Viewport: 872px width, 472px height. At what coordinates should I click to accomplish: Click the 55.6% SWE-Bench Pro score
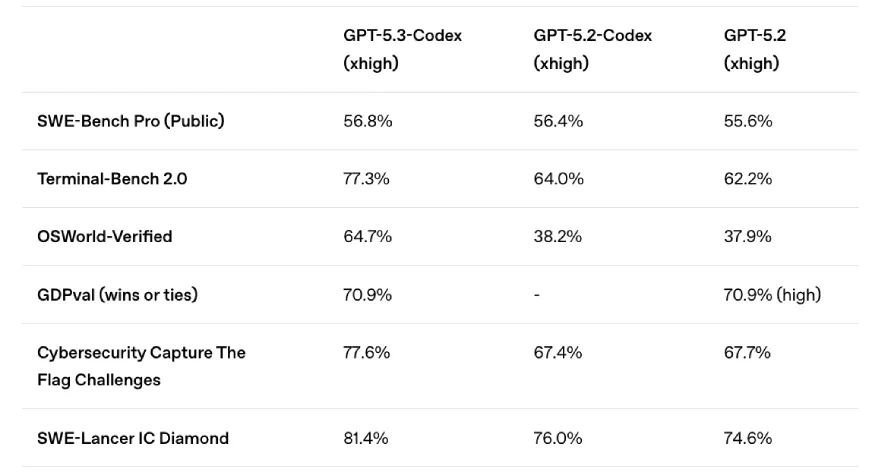(747, 121)
